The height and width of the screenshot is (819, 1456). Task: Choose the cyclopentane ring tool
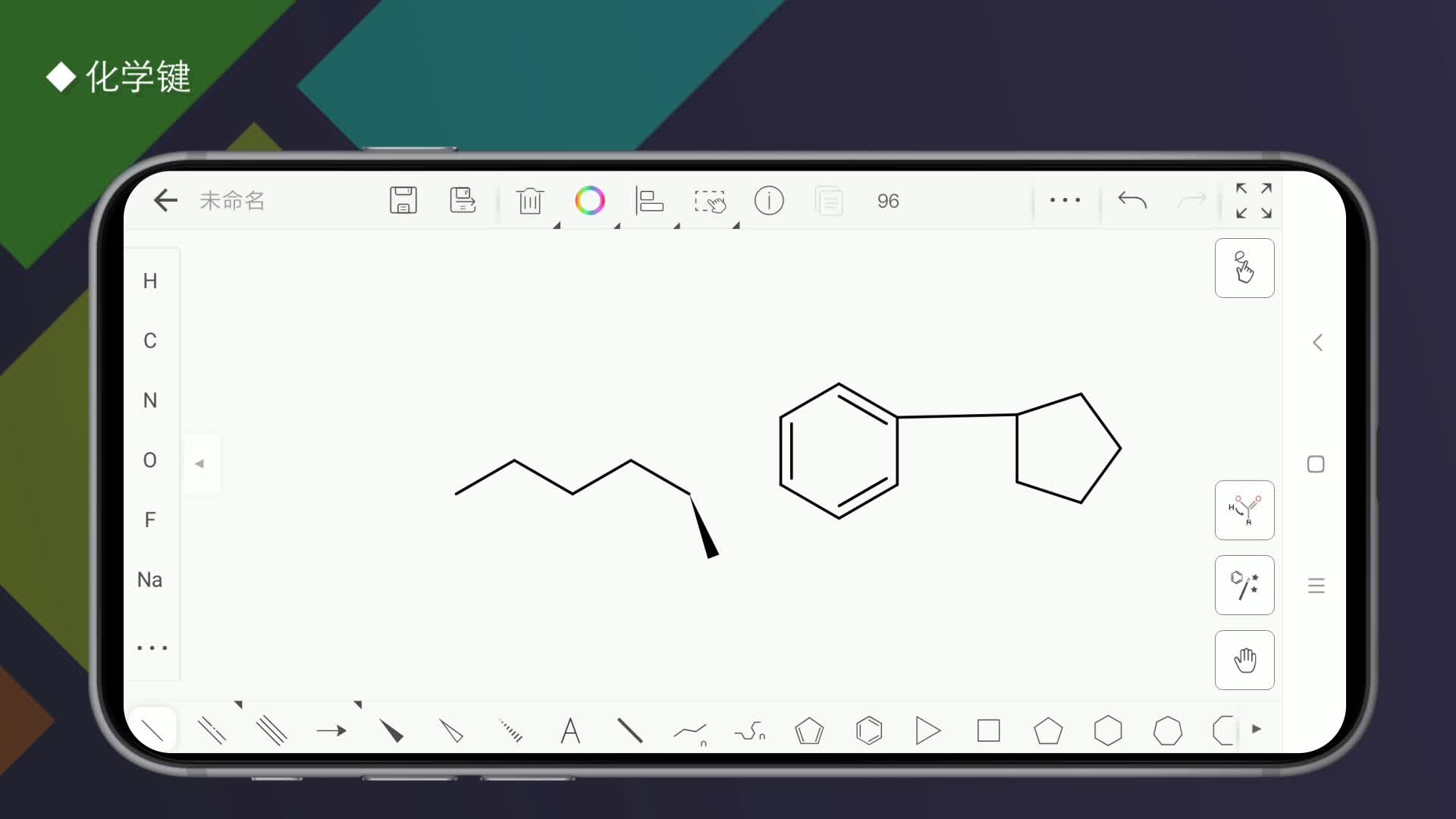(1048, 731)
